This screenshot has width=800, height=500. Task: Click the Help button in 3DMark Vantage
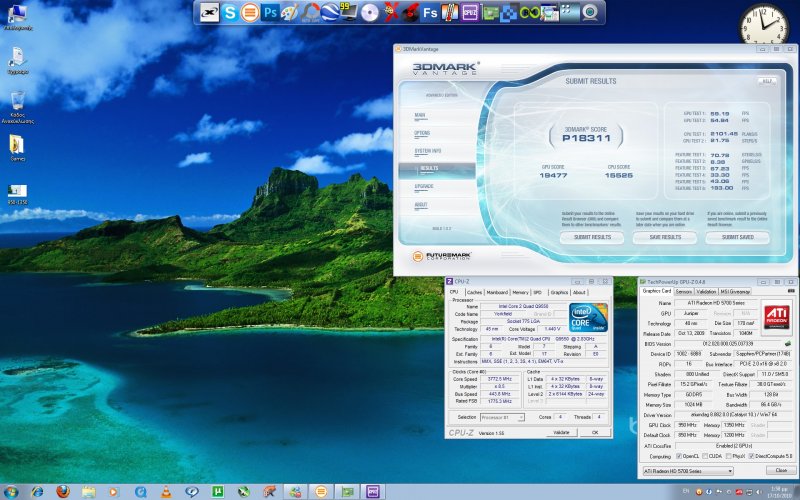click(767, 81)
